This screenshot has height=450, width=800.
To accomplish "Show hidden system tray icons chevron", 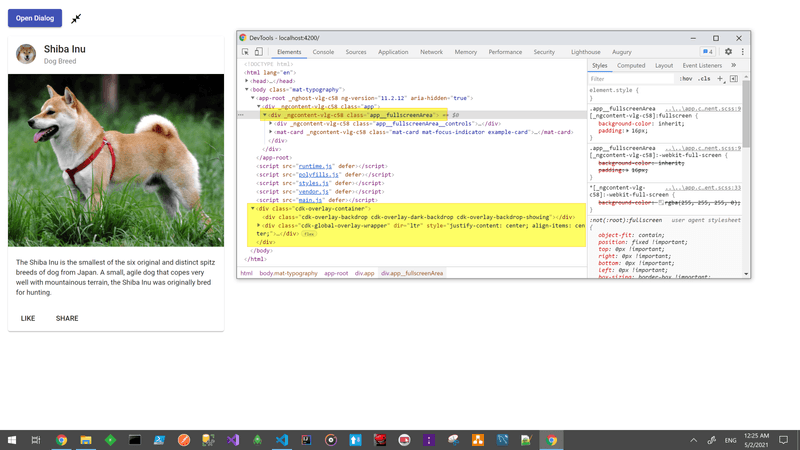I will (x=693, y=440).
